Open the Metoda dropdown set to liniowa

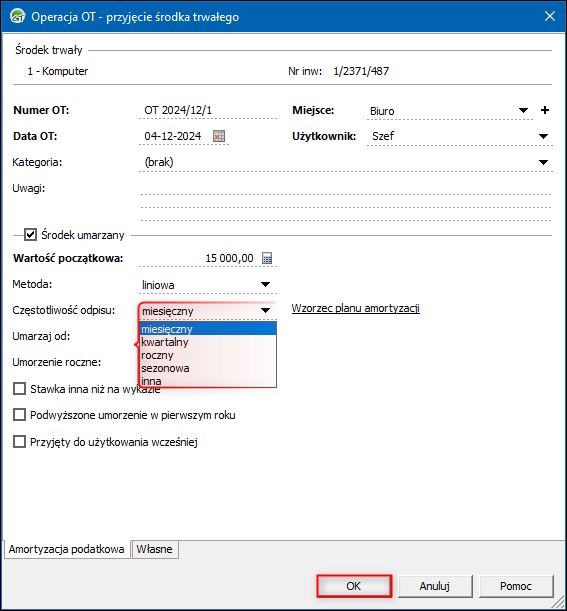click(265, 284)
